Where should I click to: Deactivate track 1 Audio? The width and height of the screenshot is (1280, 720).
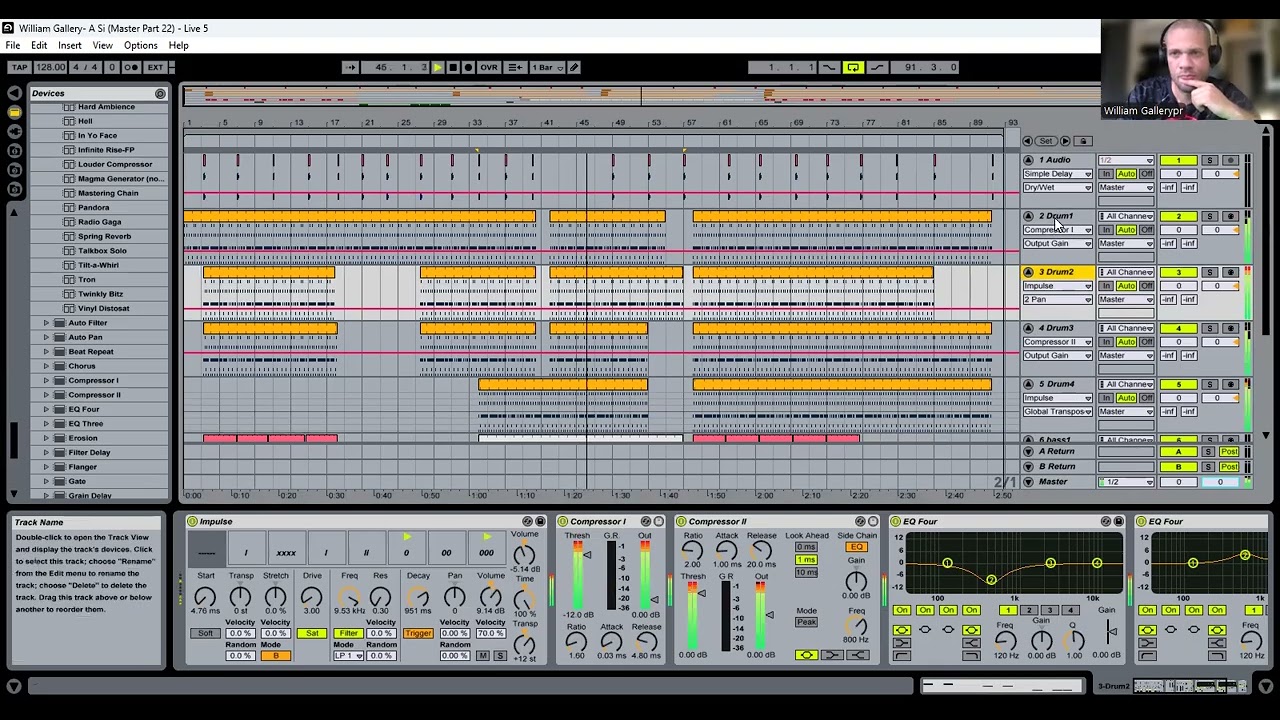tap(1178, 160)
